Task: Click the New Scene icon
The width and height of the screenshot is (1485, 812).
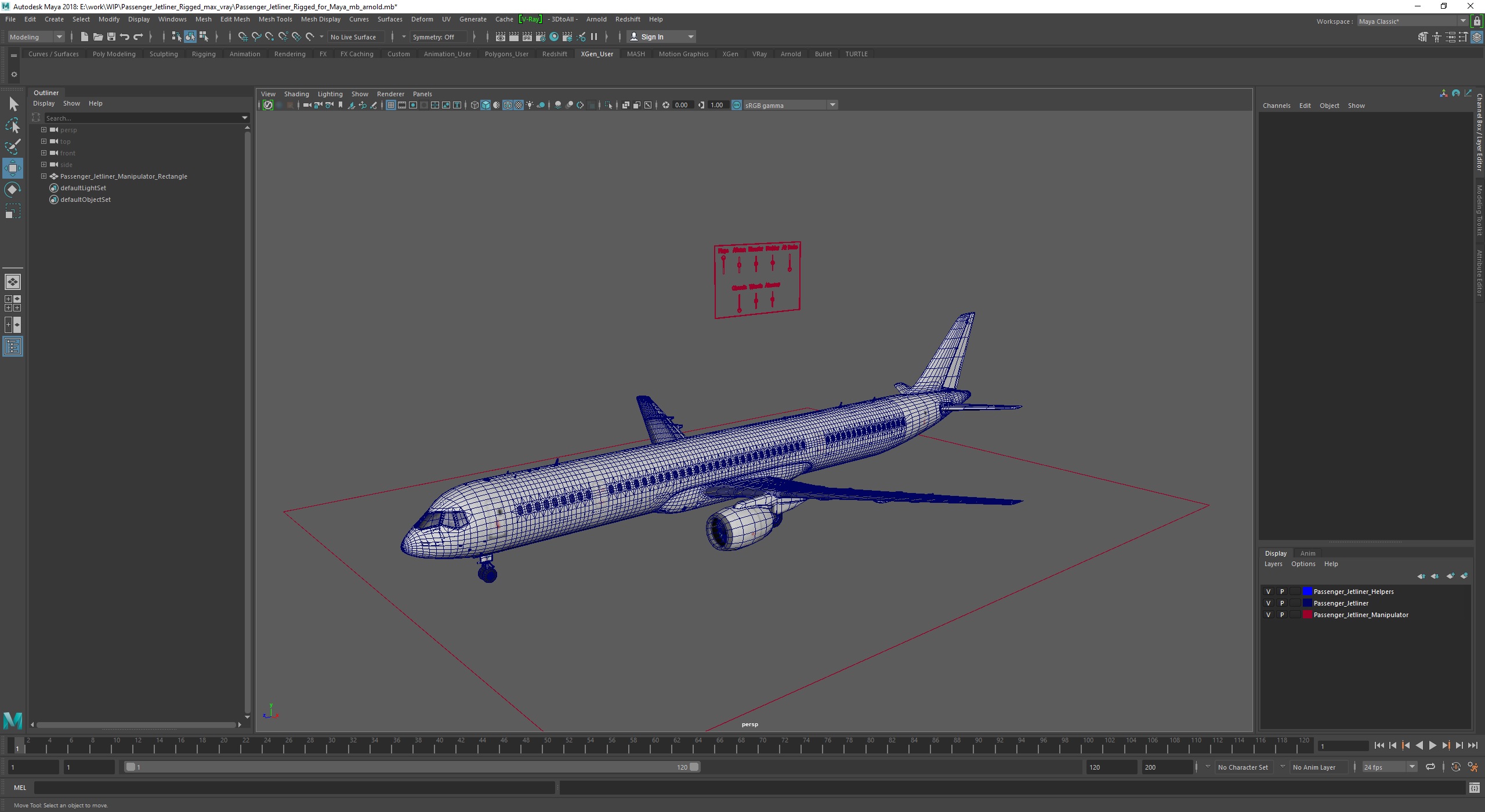Action: coord(84,37)
